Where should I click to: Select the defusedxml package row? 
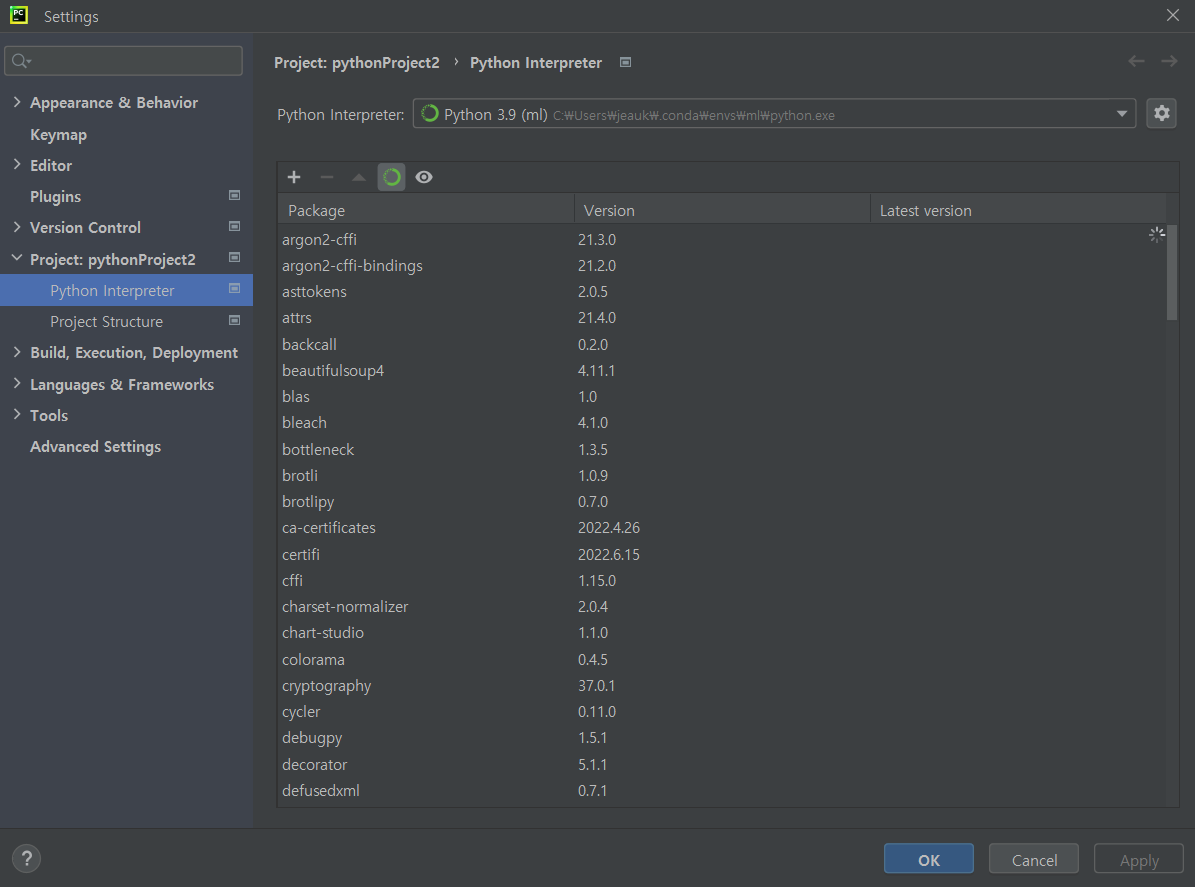click(722, 791)
